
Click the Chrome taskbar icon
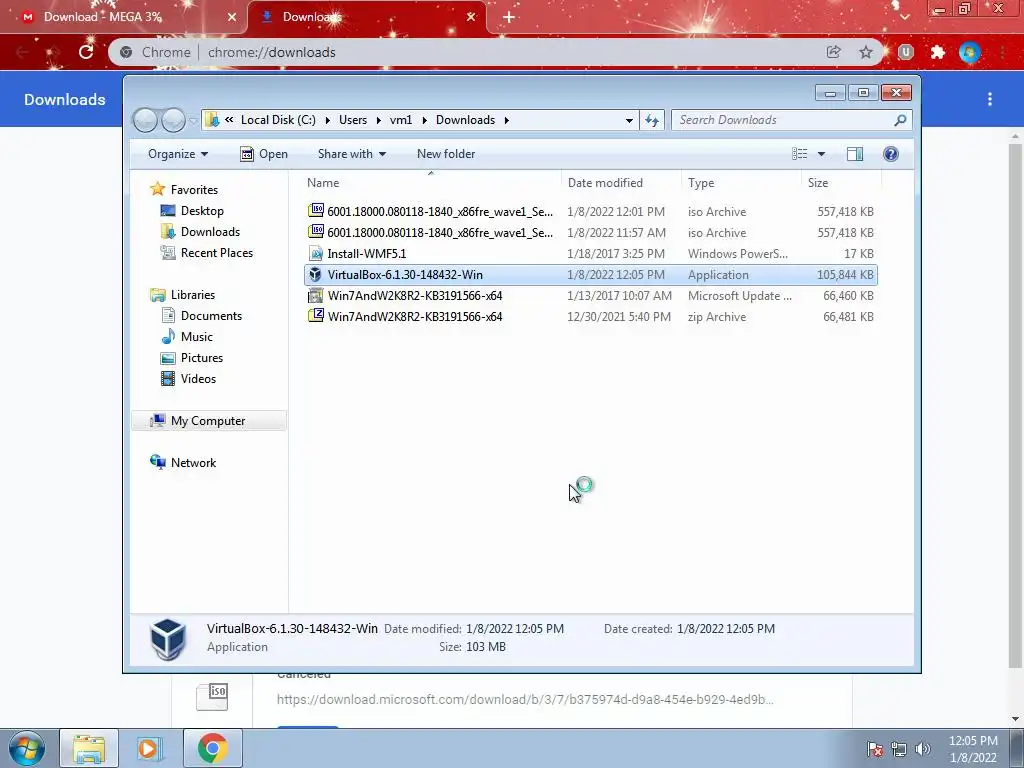[x=212, y=748]
